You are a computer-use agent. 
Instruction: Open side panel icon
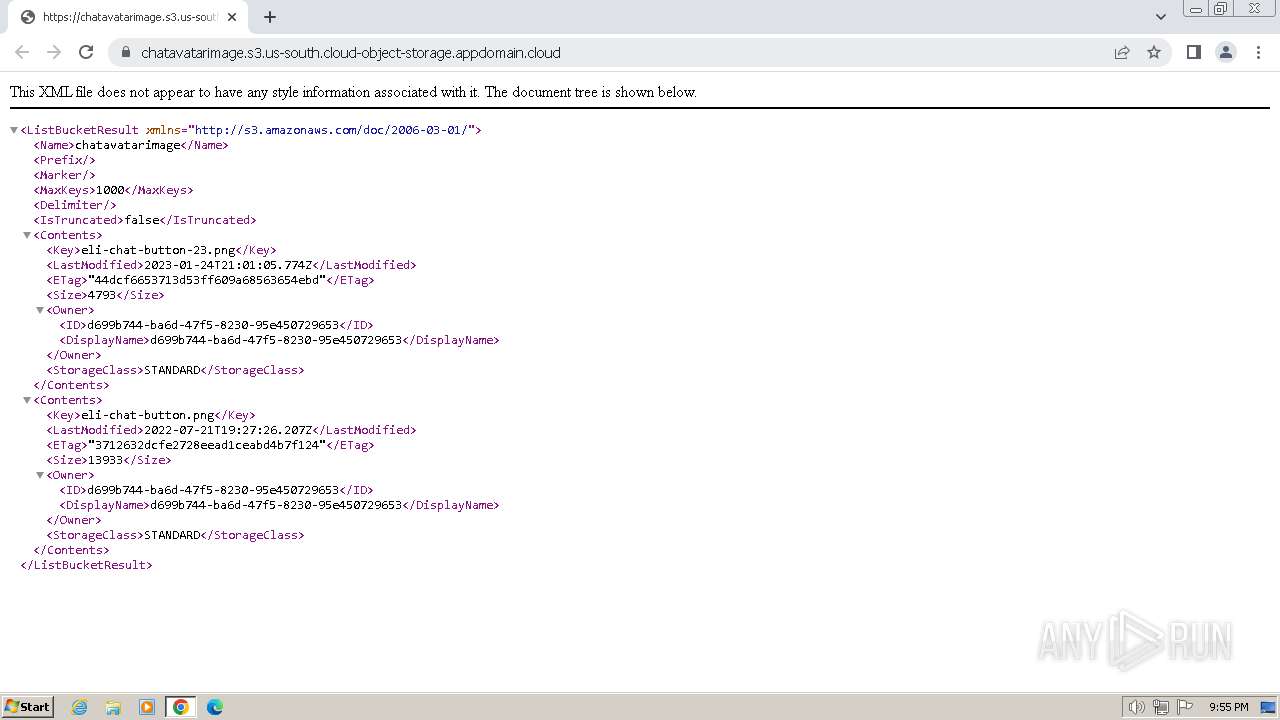[1193, 52]
